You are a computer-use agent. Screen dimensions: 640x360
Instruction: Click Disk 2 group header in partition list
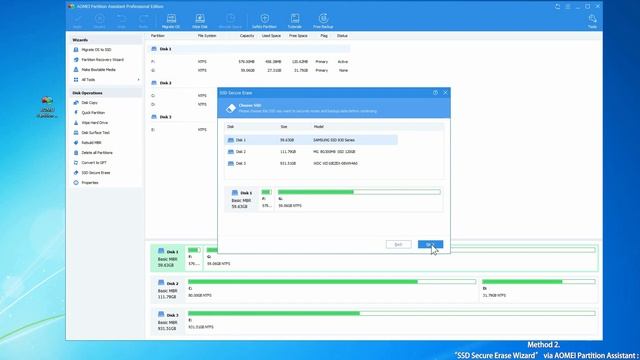183,83
